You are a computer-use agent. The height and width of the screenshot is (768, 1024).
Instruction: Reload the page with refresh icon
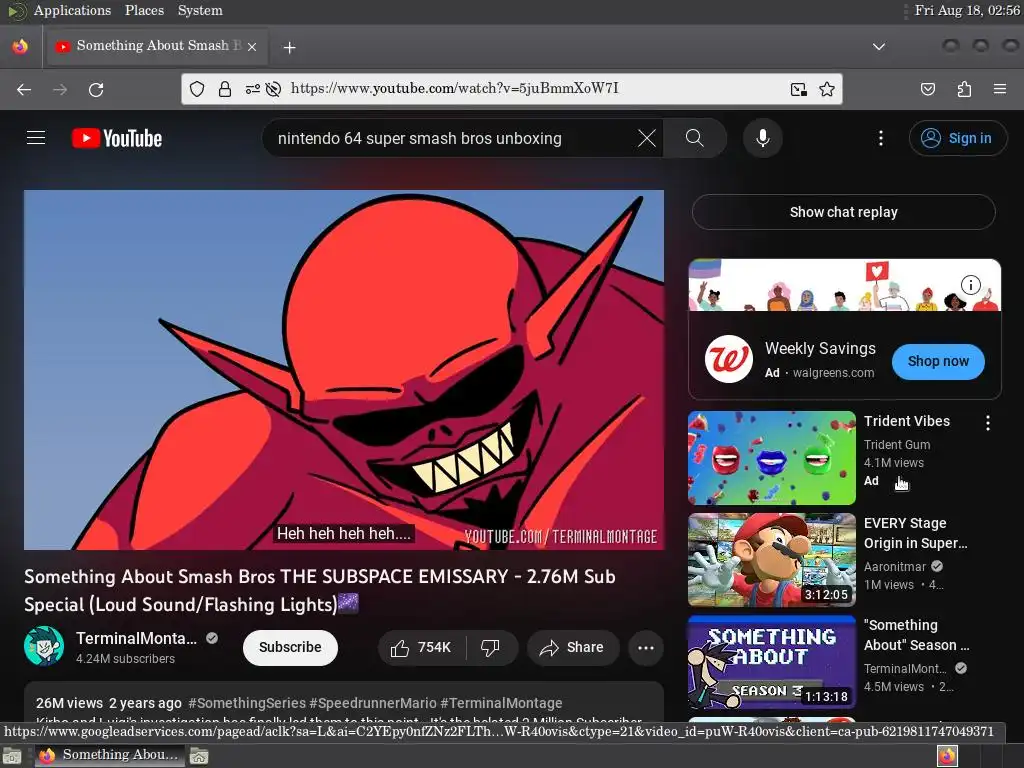pos(96,89)
